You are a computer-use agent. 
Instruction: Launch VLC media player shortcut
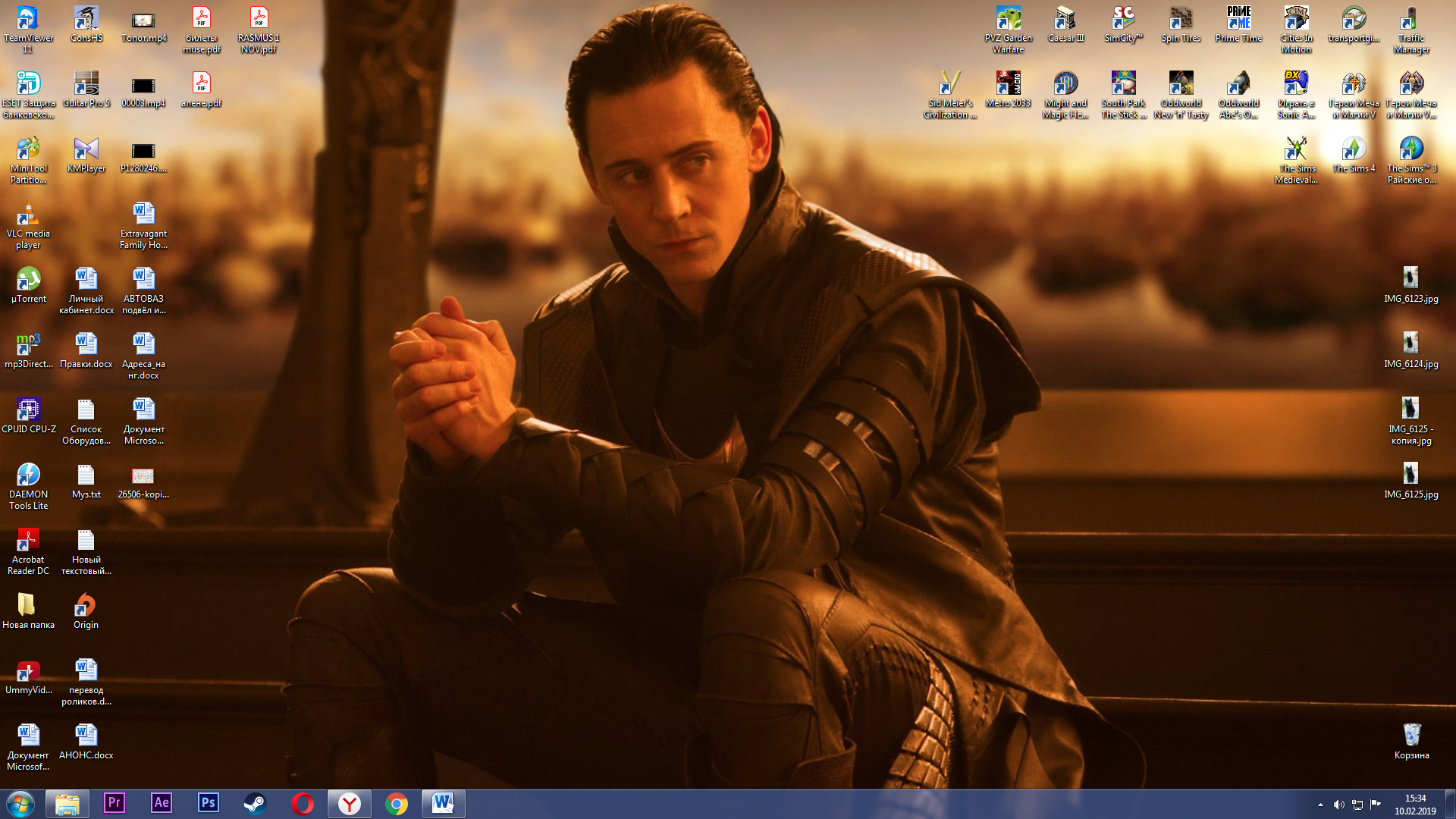28,225
